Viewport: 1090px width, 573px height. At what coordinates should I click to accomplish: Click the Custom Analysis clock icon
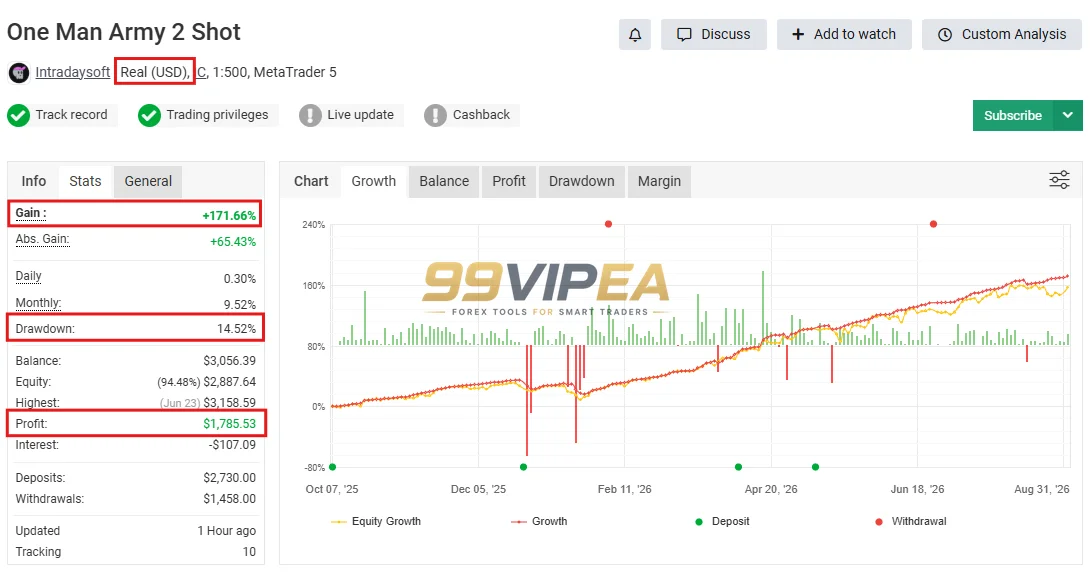click(945, 35)
